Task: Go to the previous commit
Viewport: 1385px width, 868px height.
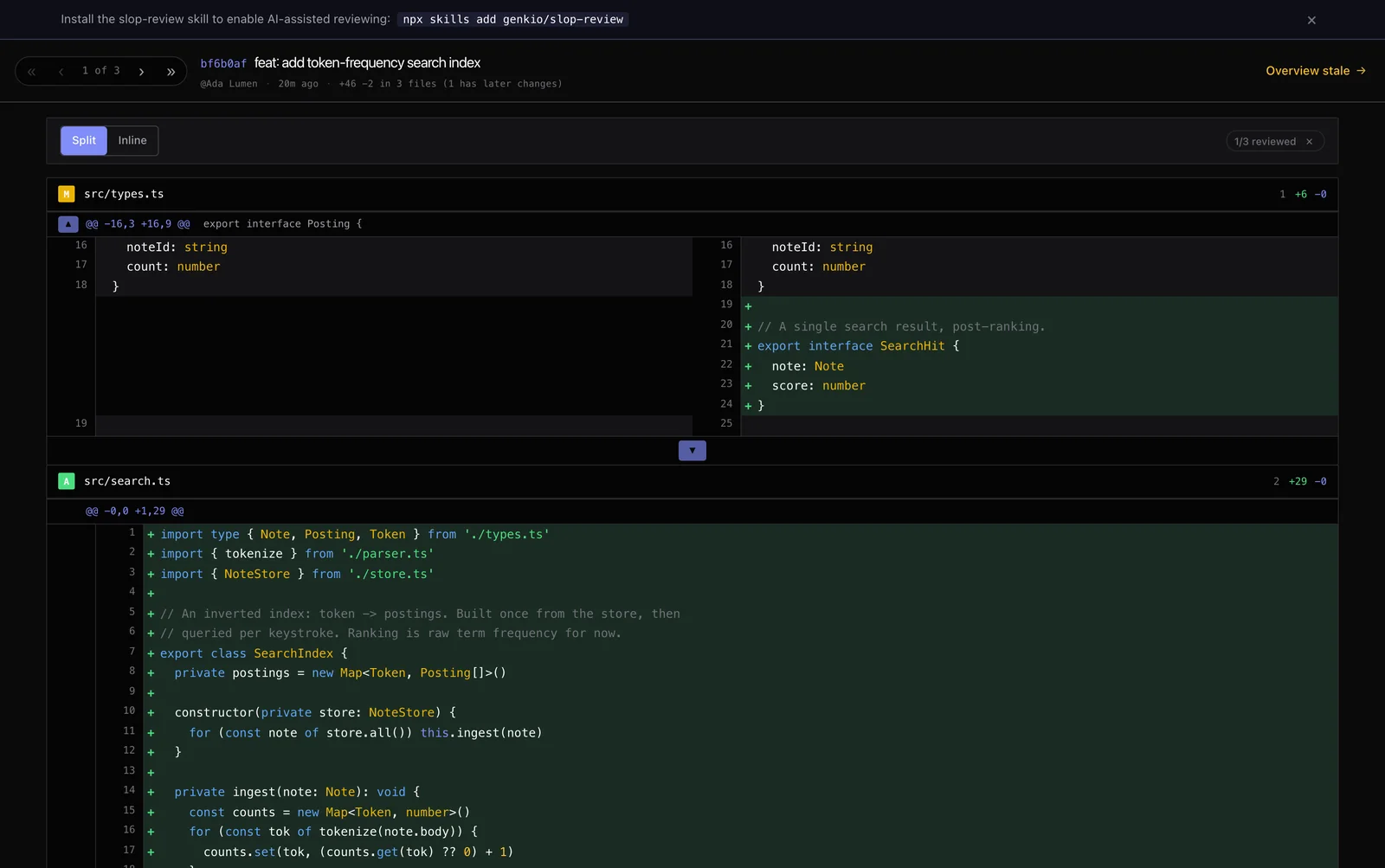Action: [x=61, y=71]
